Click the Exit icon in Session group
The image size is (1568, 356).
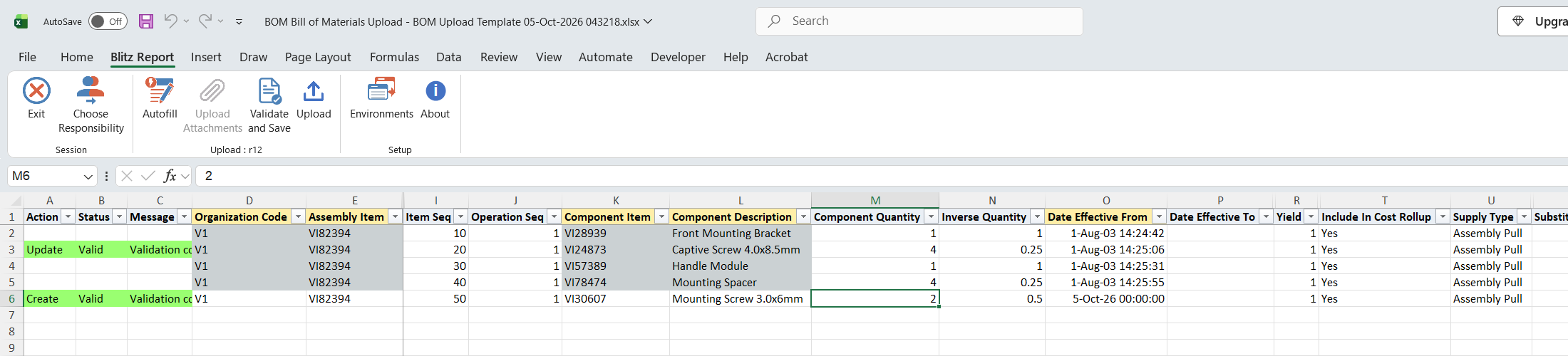pyautogui.click(x=36, y=91)
